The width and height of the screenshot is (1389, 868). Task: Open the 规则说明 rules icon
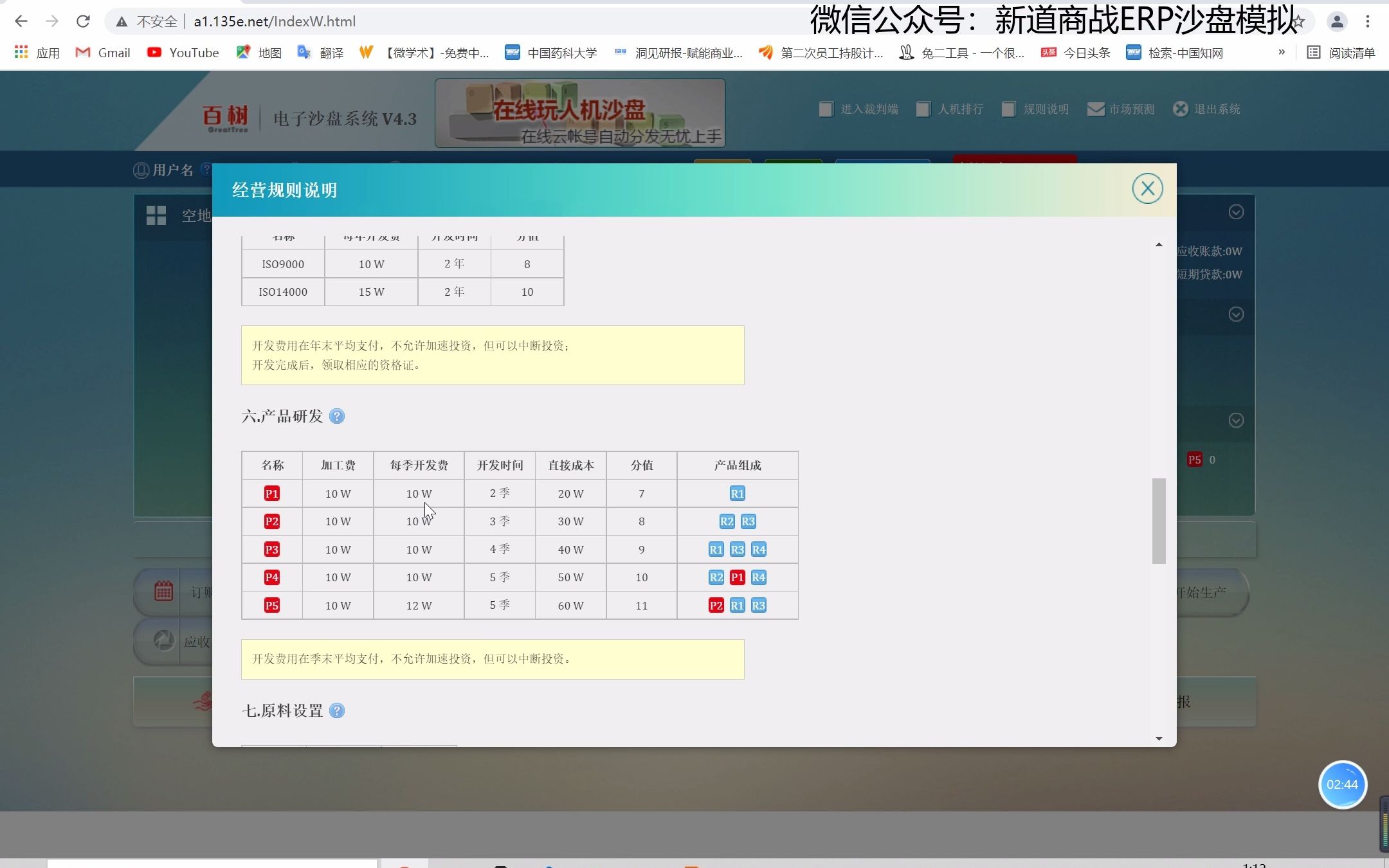(1008, 109)
